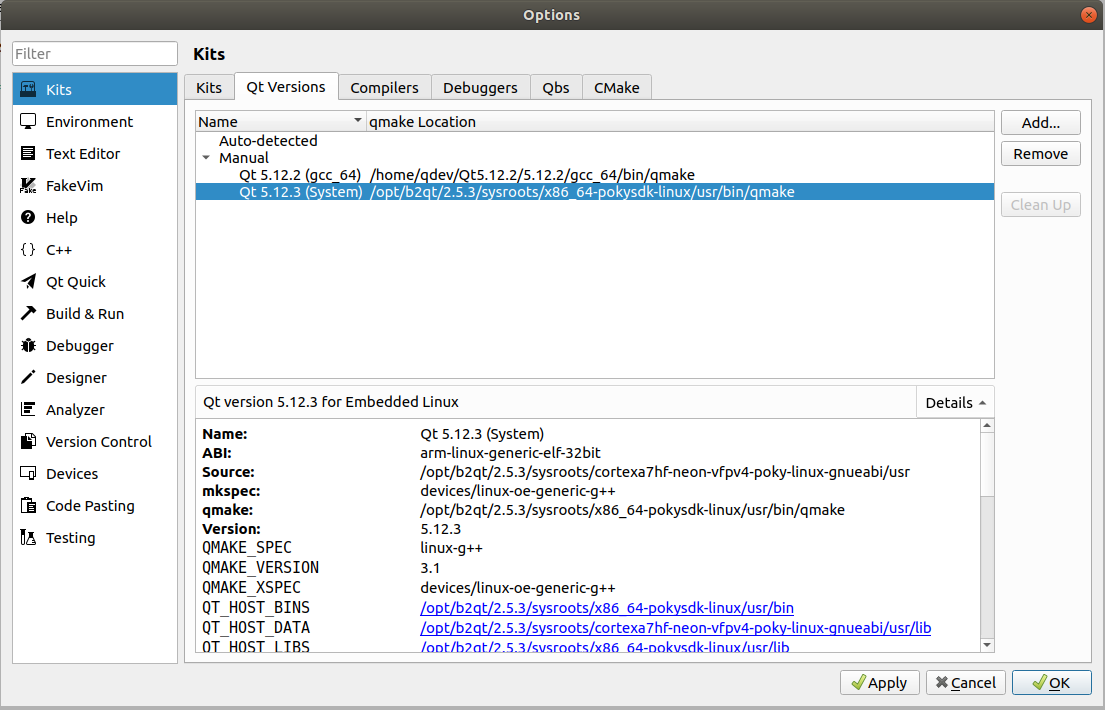Viewport: 1111px width, 715px height.
Task: Click the Clean Up button
Action: coord(1040,205)
